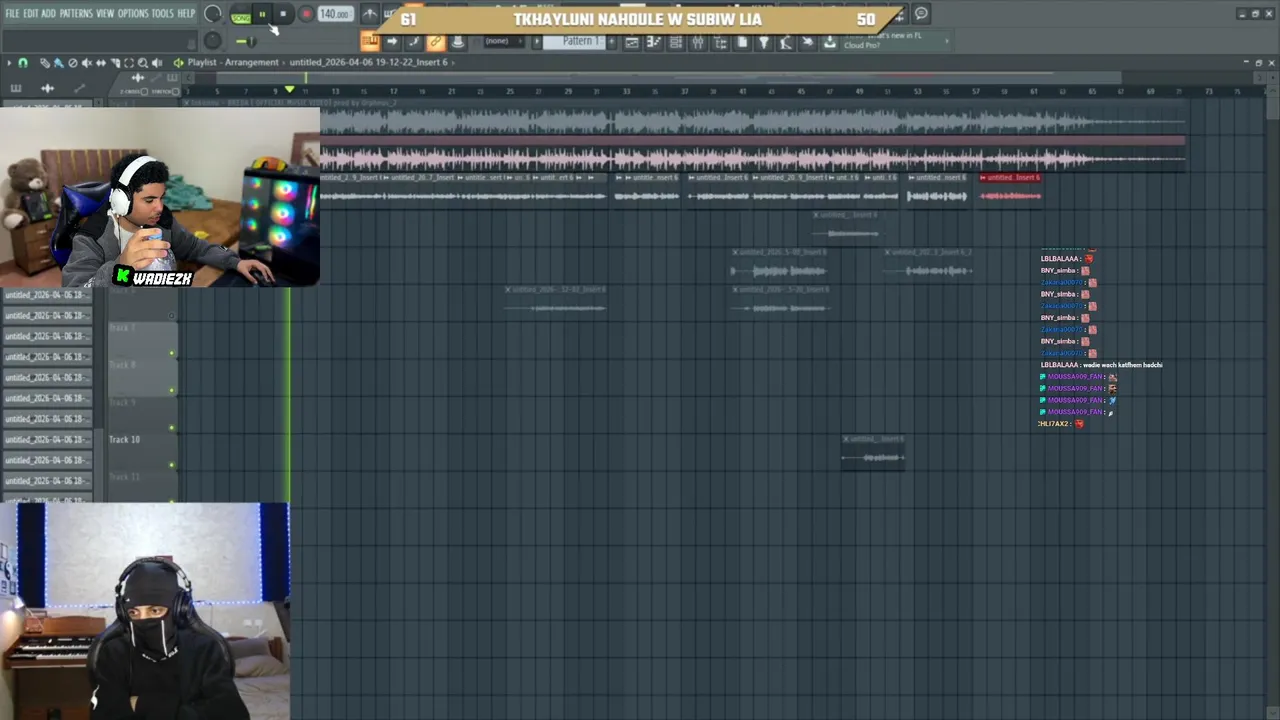Open the EDIT menu

pos(31,14)
